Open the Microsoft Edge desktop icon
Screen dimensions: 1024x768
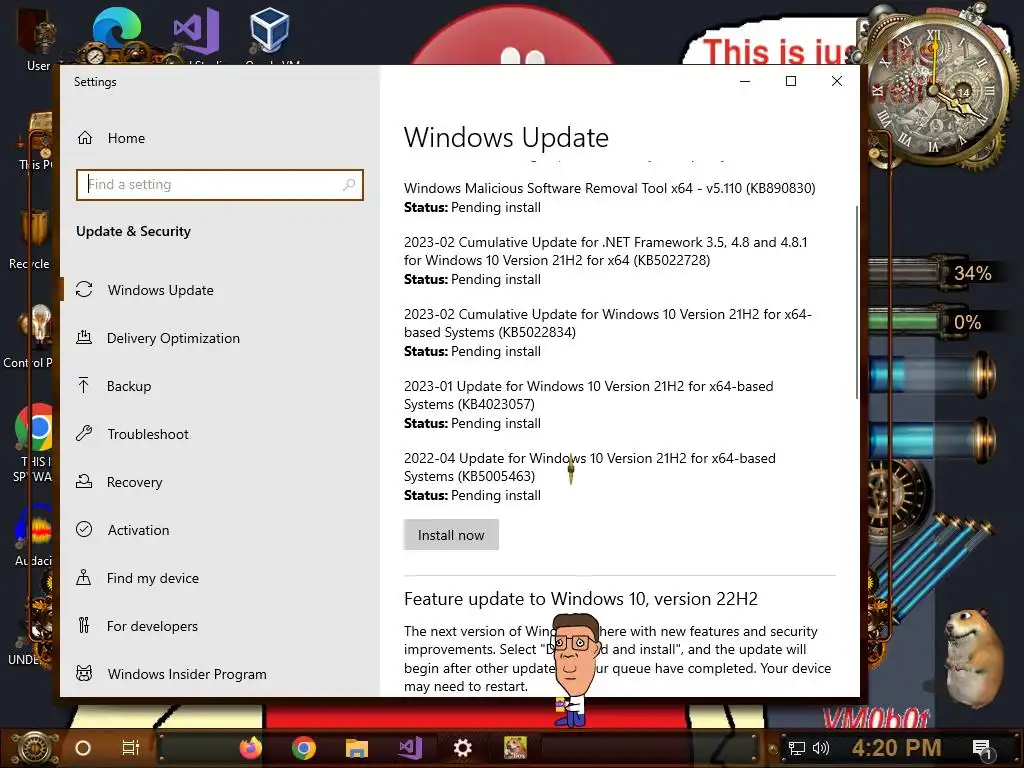pyautogui.click(x=116, y=31)
